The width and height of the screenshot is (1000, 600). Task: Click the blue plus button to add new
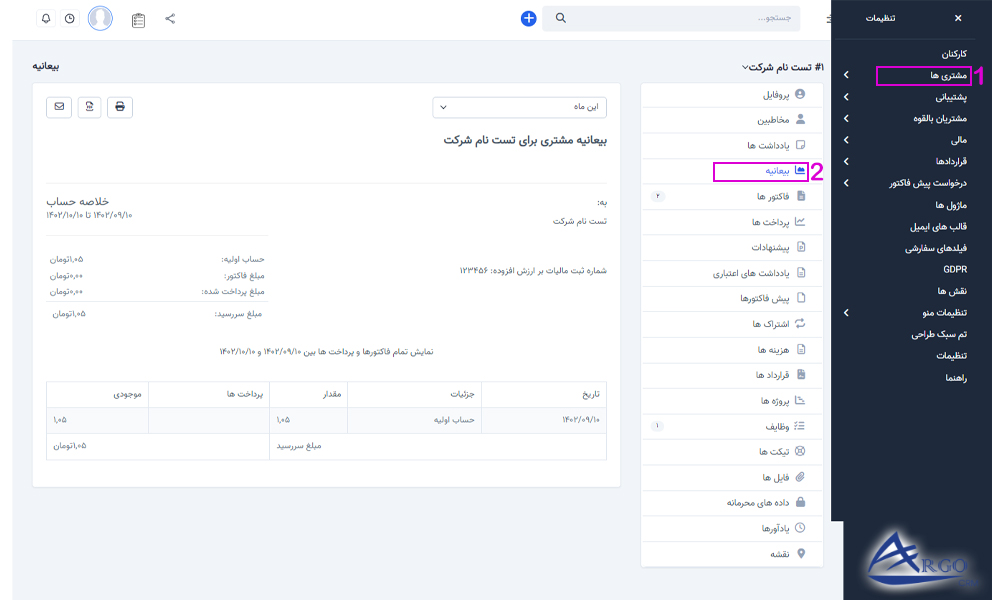(x=528, y=17)
